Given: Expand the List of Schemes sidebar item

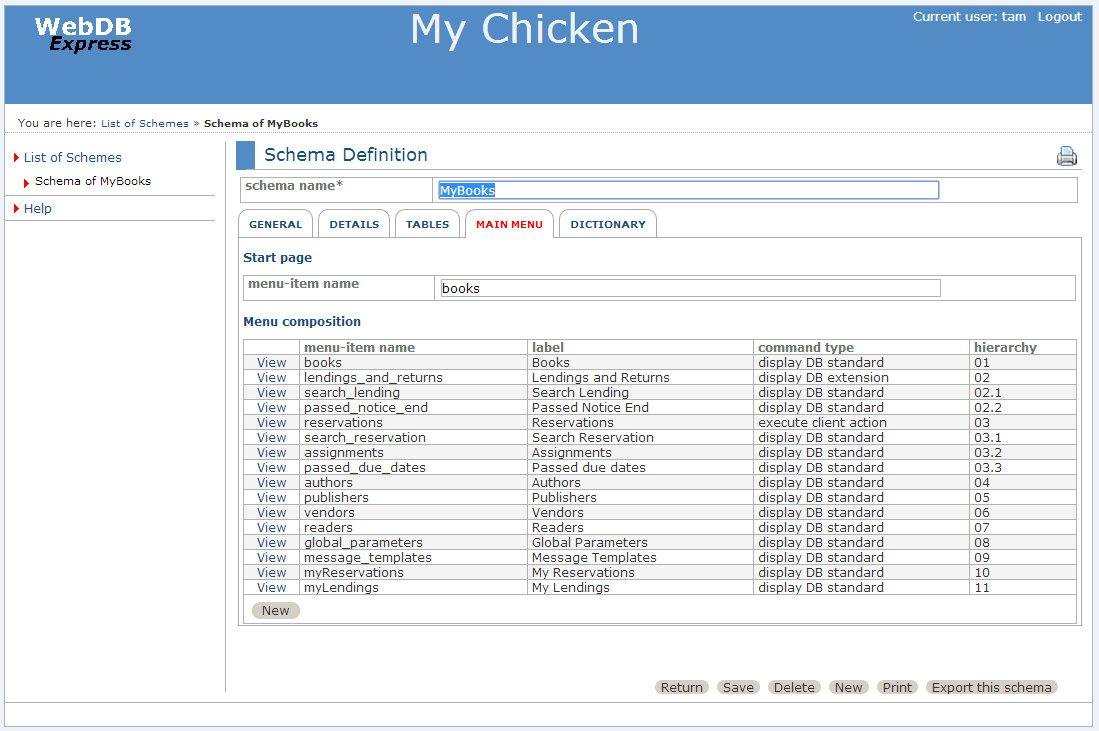Looking at the screenshot, I should [72, 158].
